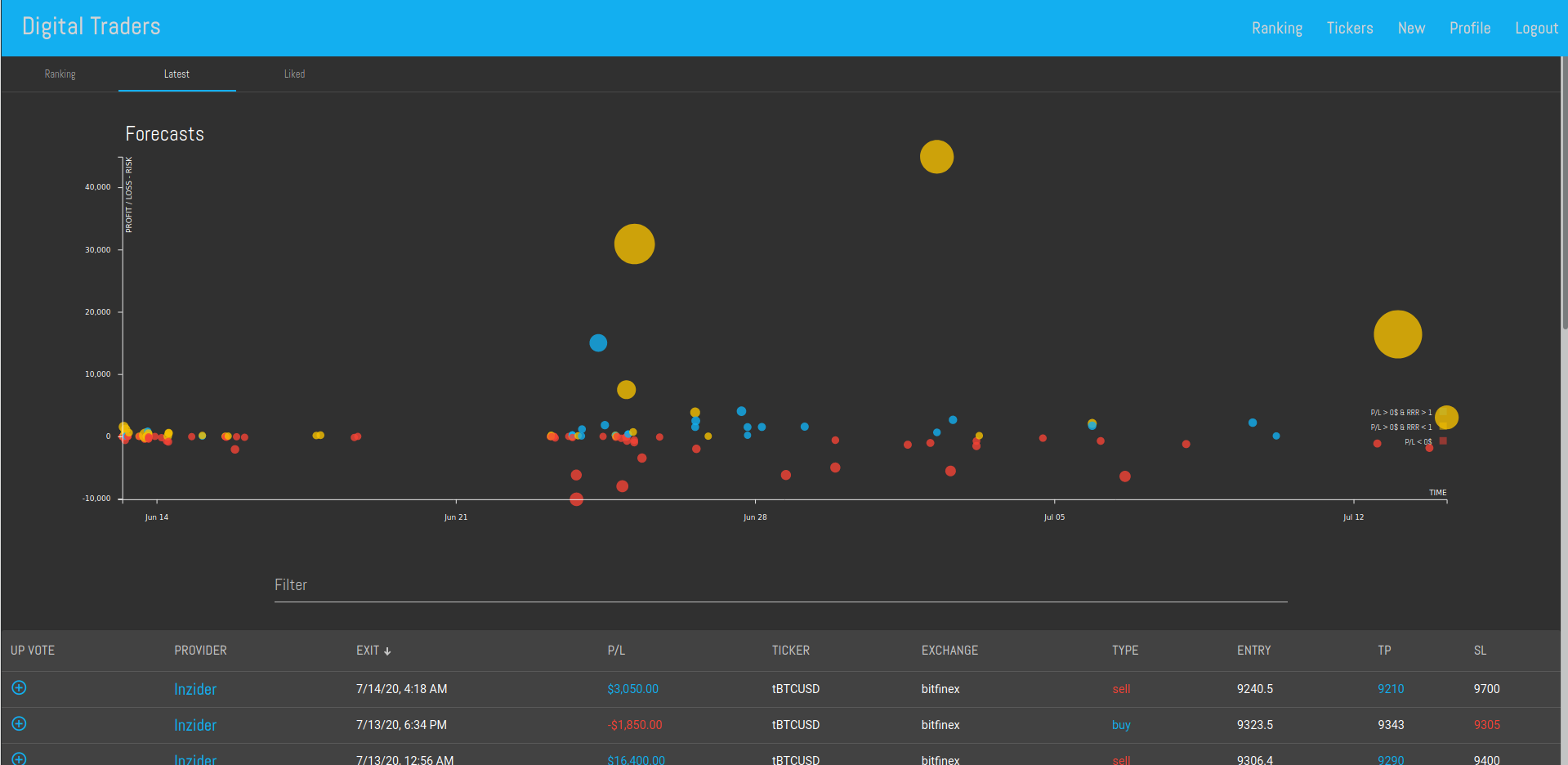Open the New forecast page

(x=1411, y=28)
